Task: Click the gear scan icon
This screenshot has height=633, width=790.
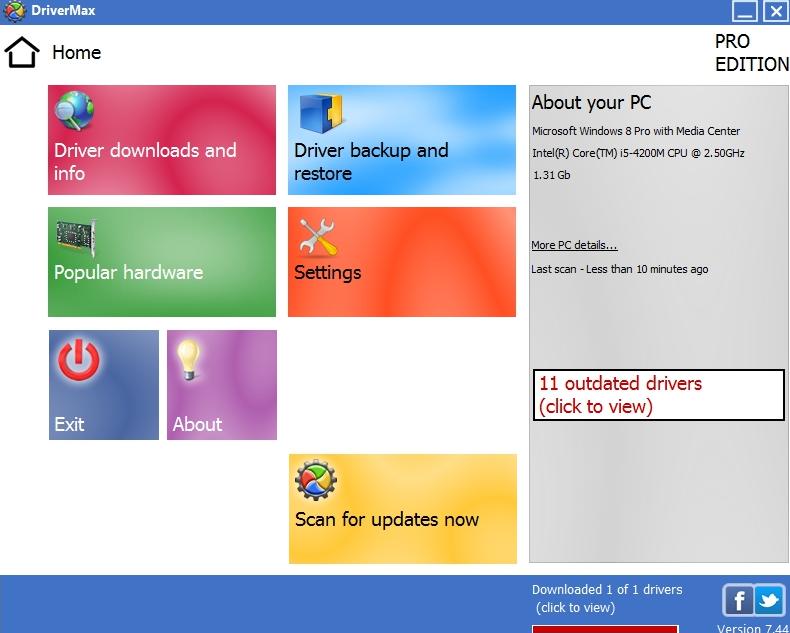Action: [316, 480]
